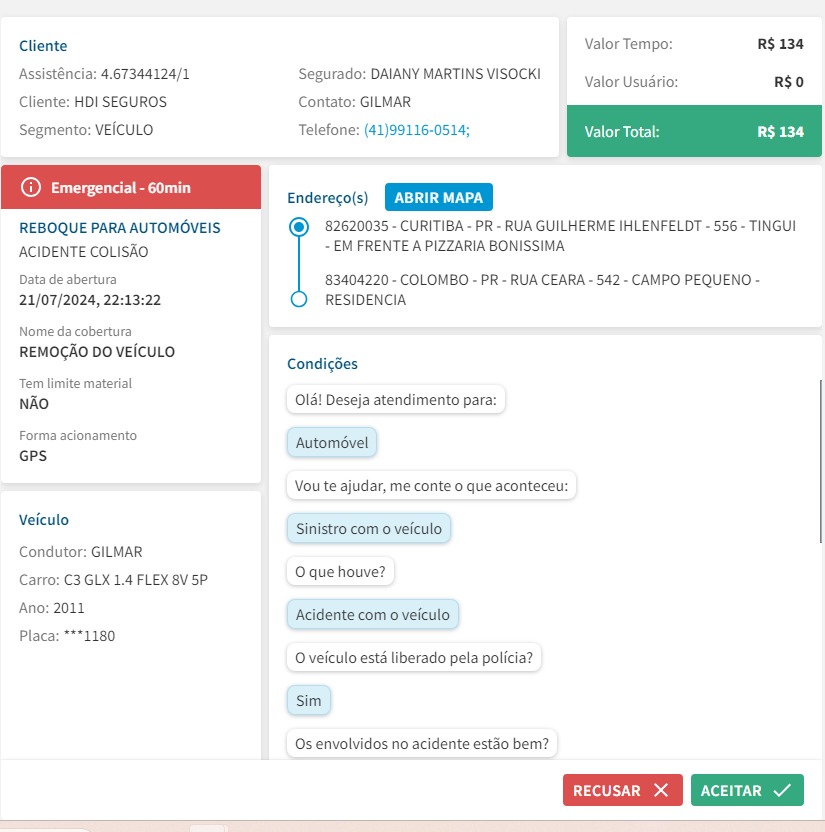Click the Acidente com o veículo answer
Viewport: 825px width, 832px height.
pos(372,615)
